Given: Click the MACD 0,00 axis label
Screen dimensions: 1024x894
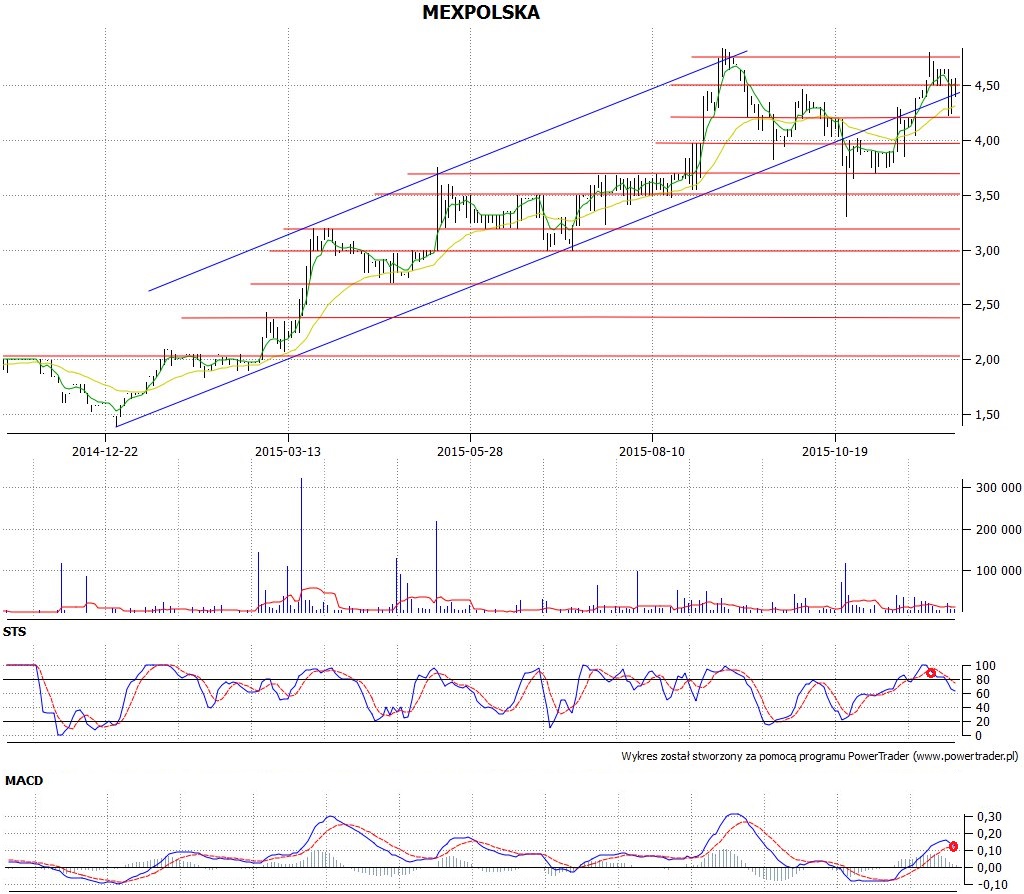Looking at the screenshot, I should pos(989,867).
